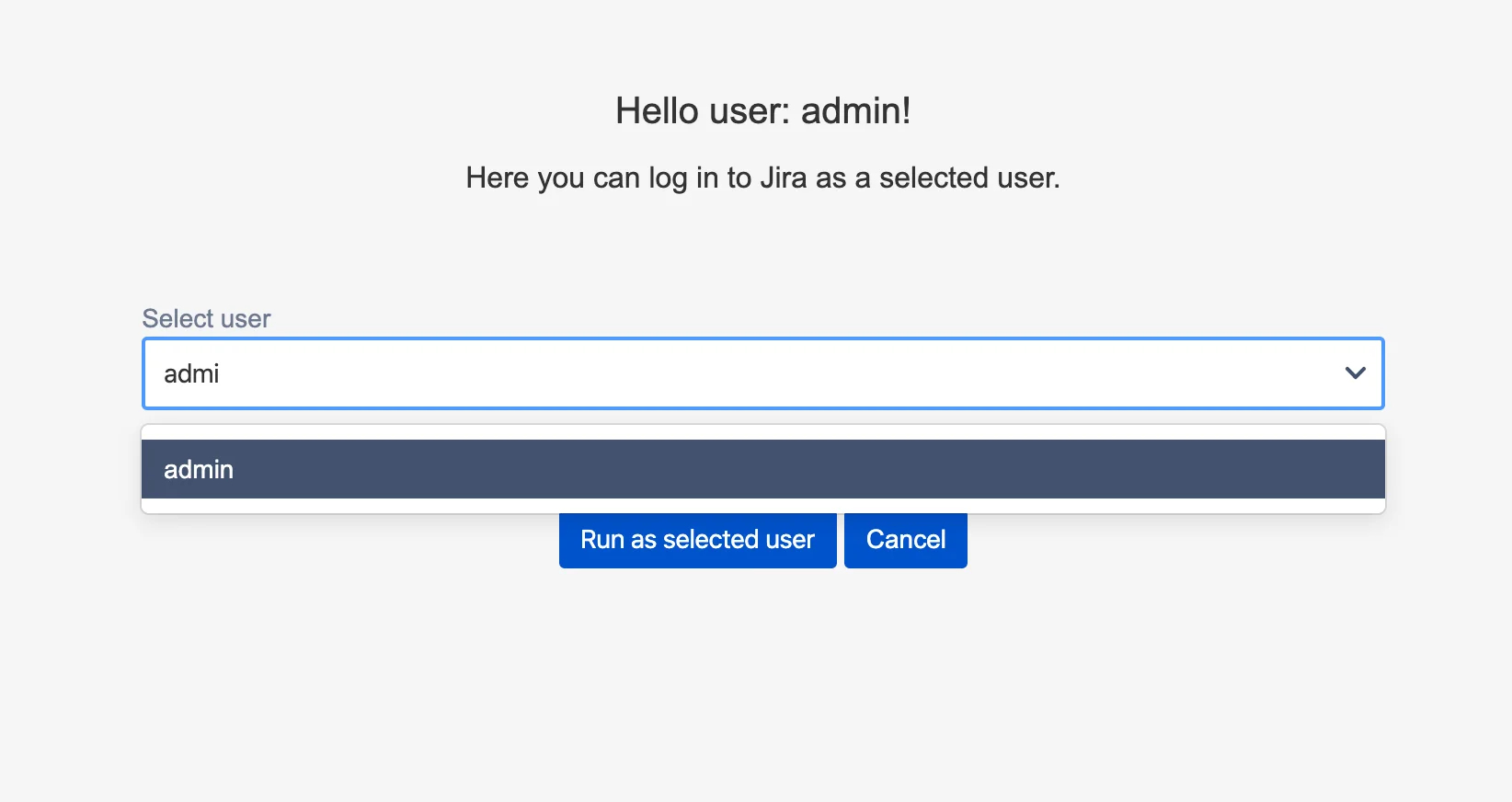The height and width of the screenshot is (802, 1512).
Task: Cancel the user selection
Action: pyautogui.click(x=906, y=540)
